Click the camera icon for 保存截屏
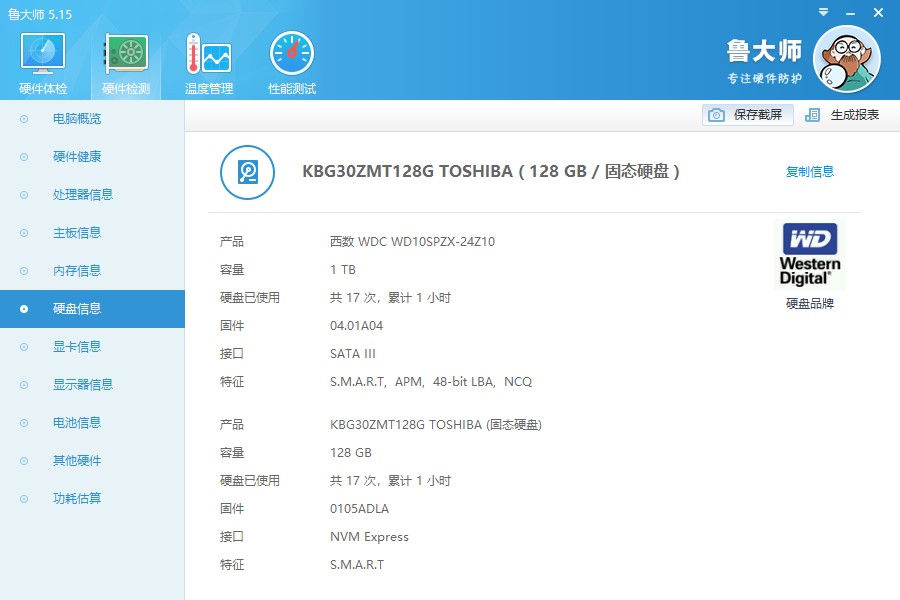 716,115
